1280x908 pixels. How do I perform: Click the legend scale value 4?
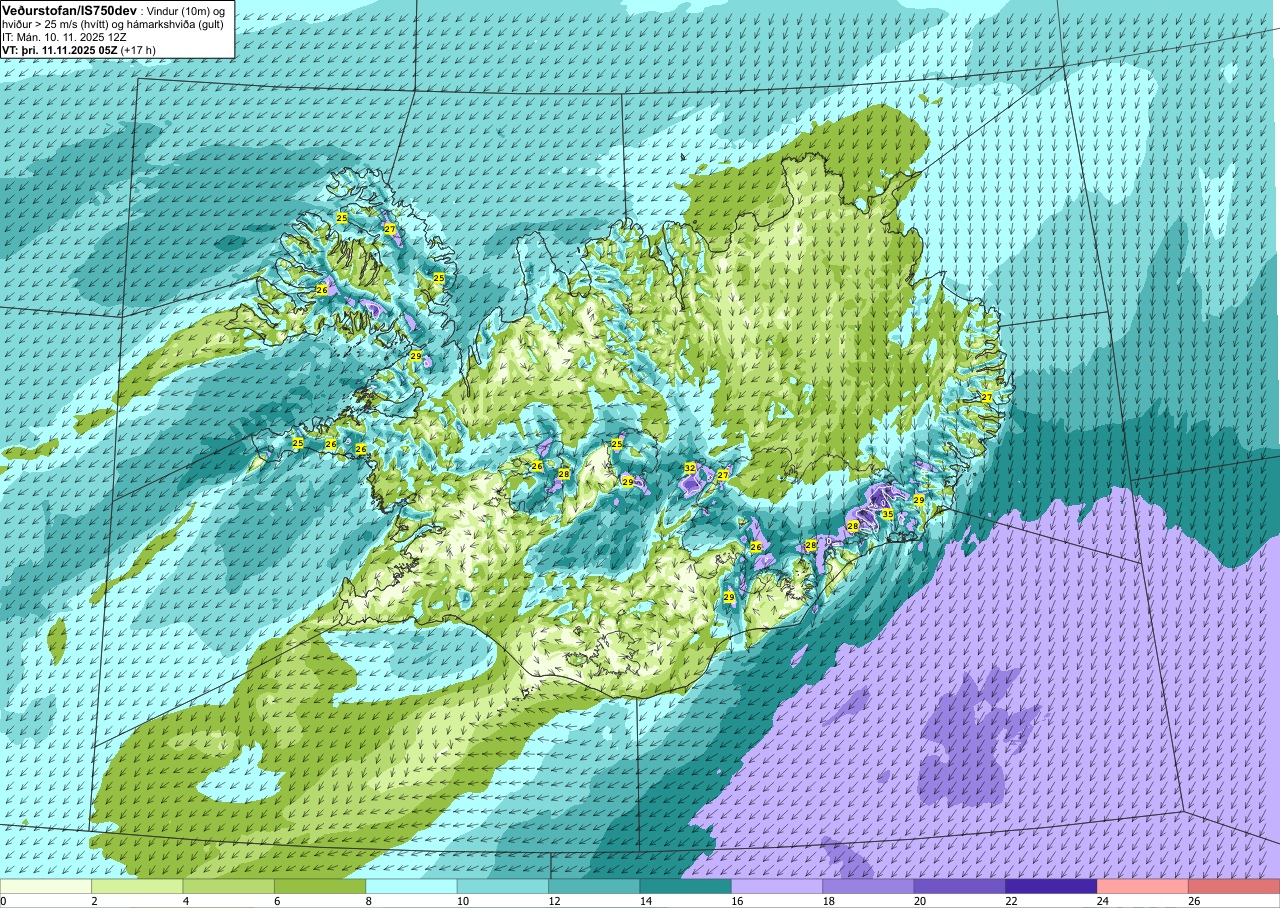point(186,901)
